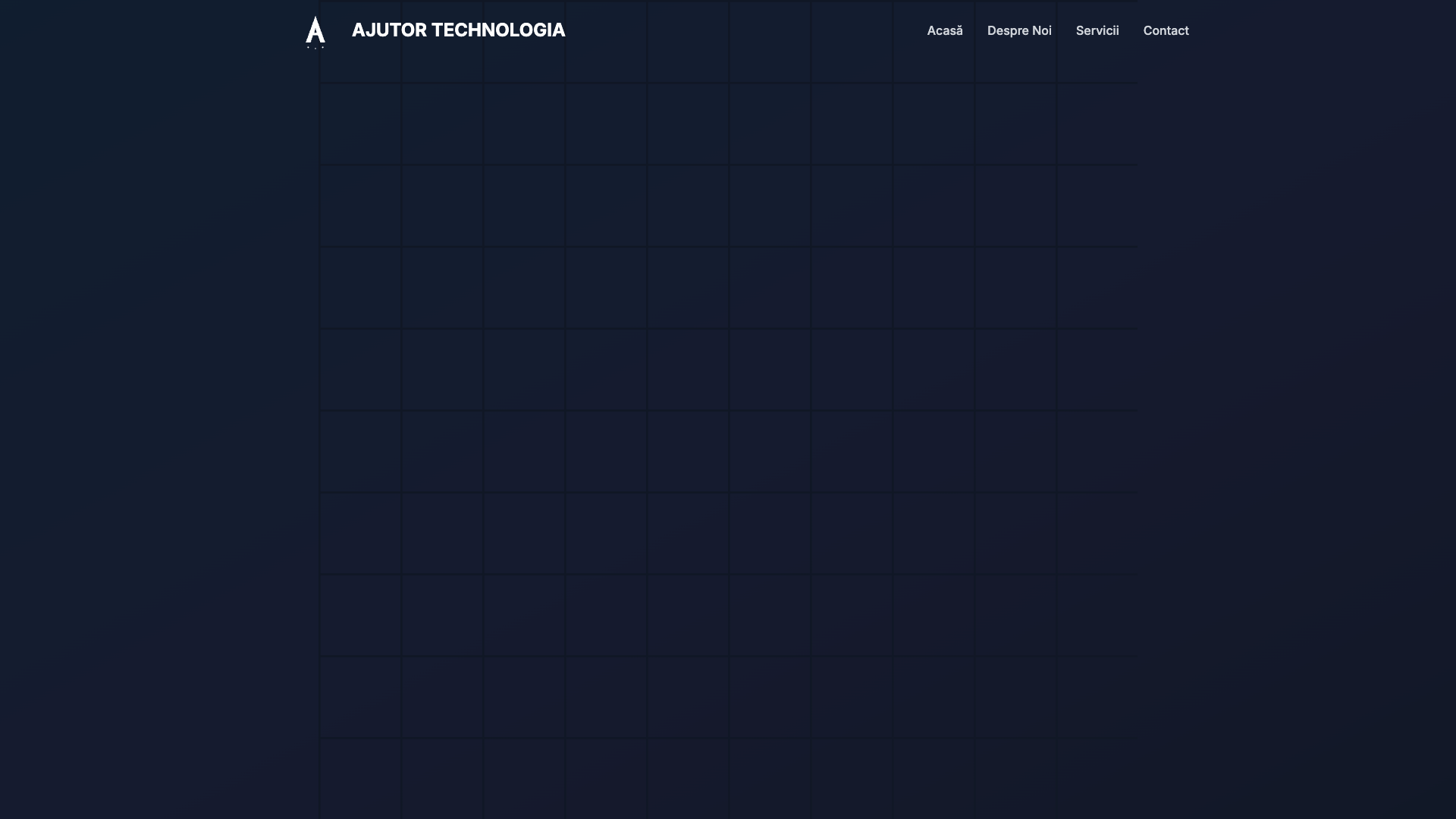
Task: Open the Servicii navigation entry
Action: [x=1097, y=30]
